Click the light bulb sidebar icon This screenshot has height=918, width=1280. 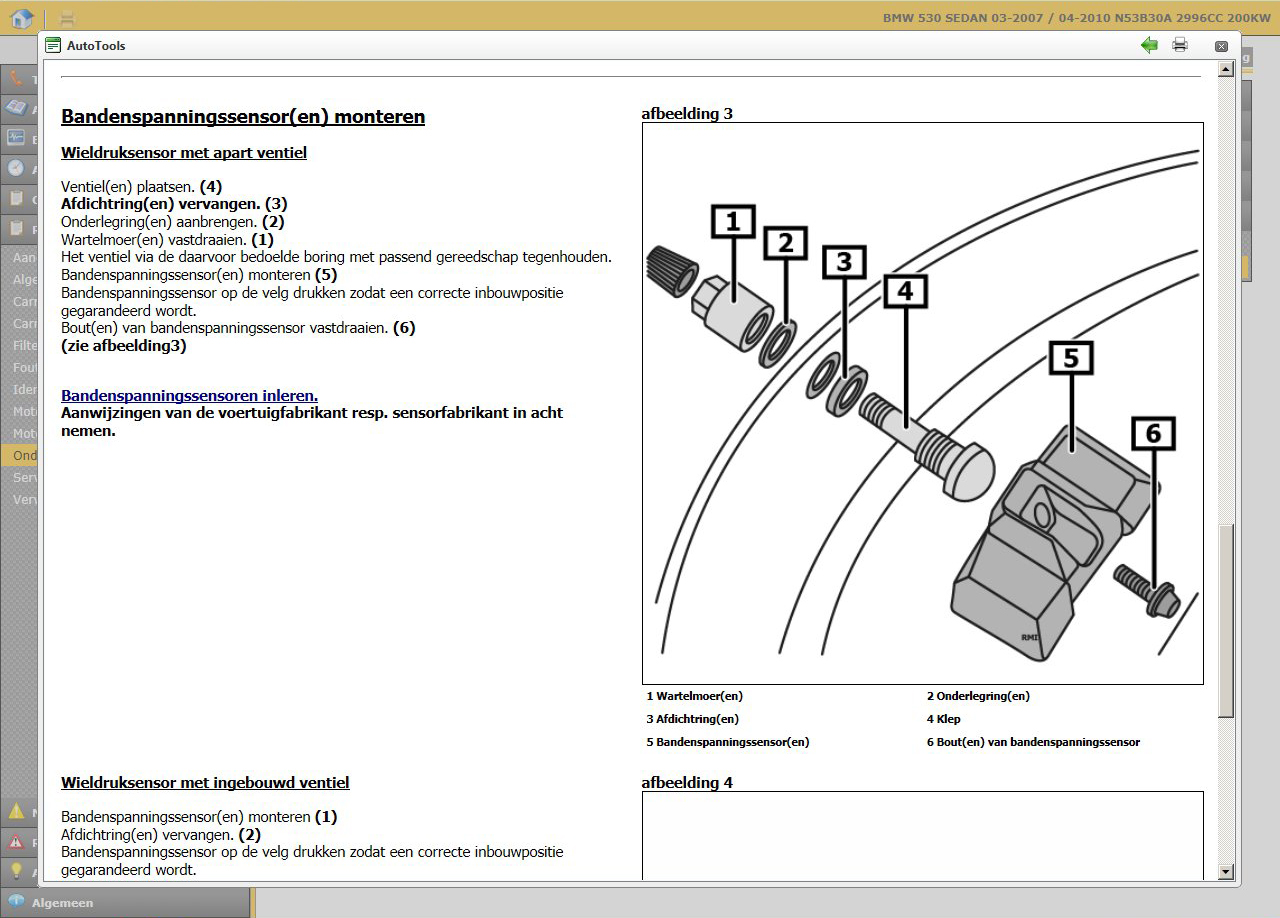17,871
